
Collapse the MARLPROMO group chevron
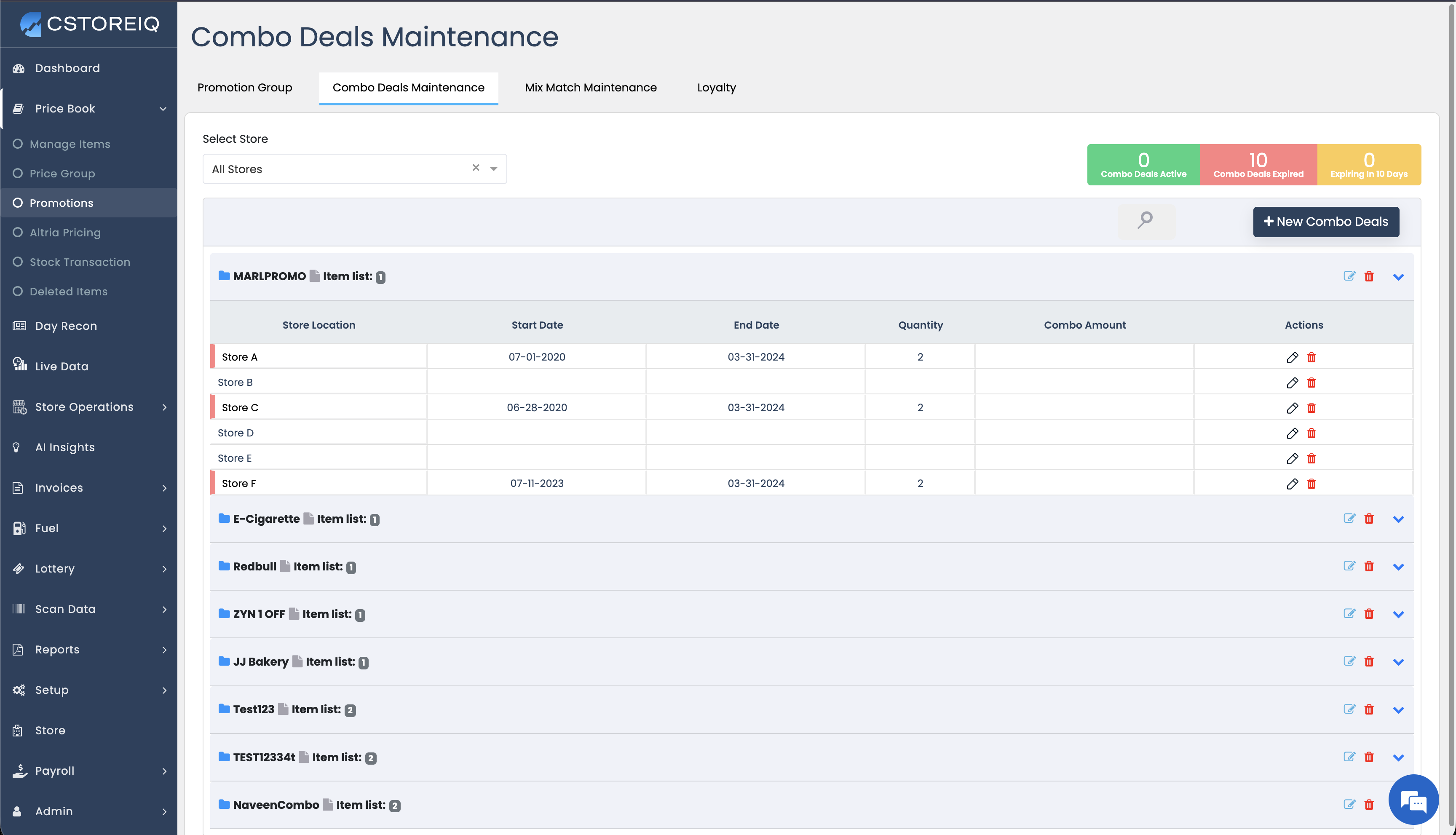(1398, 277)
